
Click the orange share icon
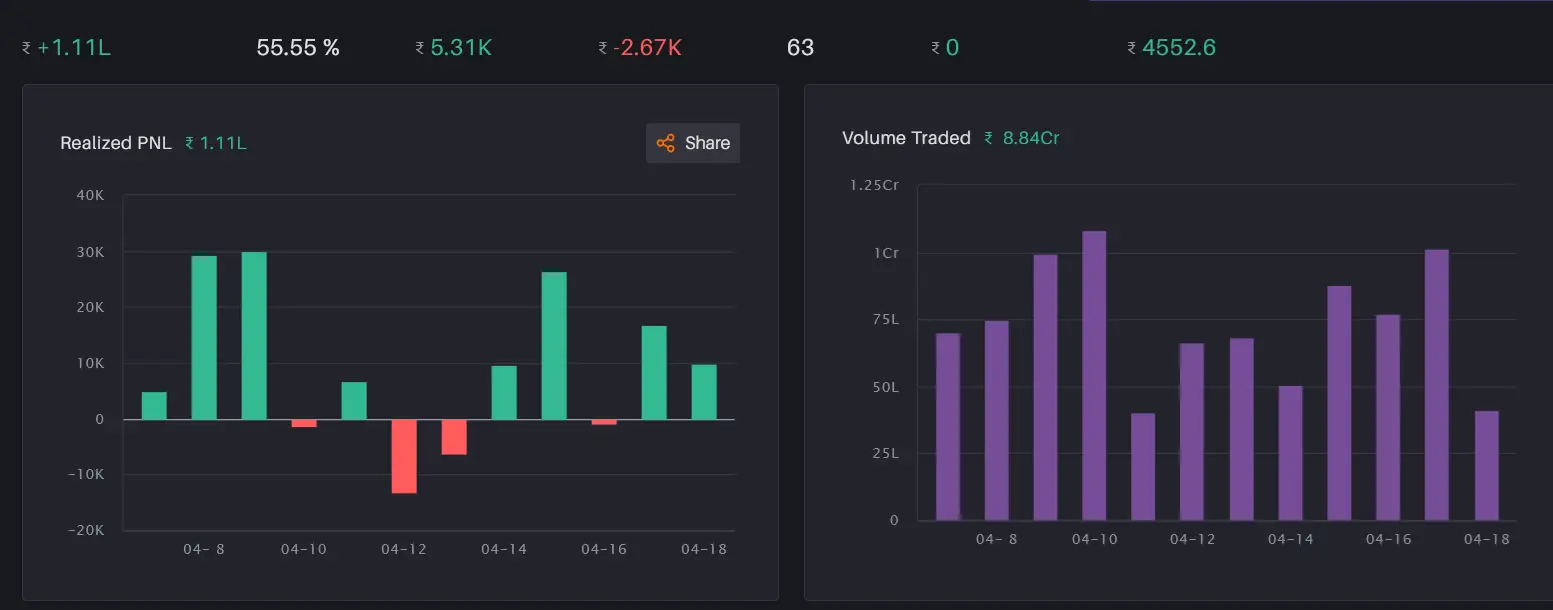[665, 143]
